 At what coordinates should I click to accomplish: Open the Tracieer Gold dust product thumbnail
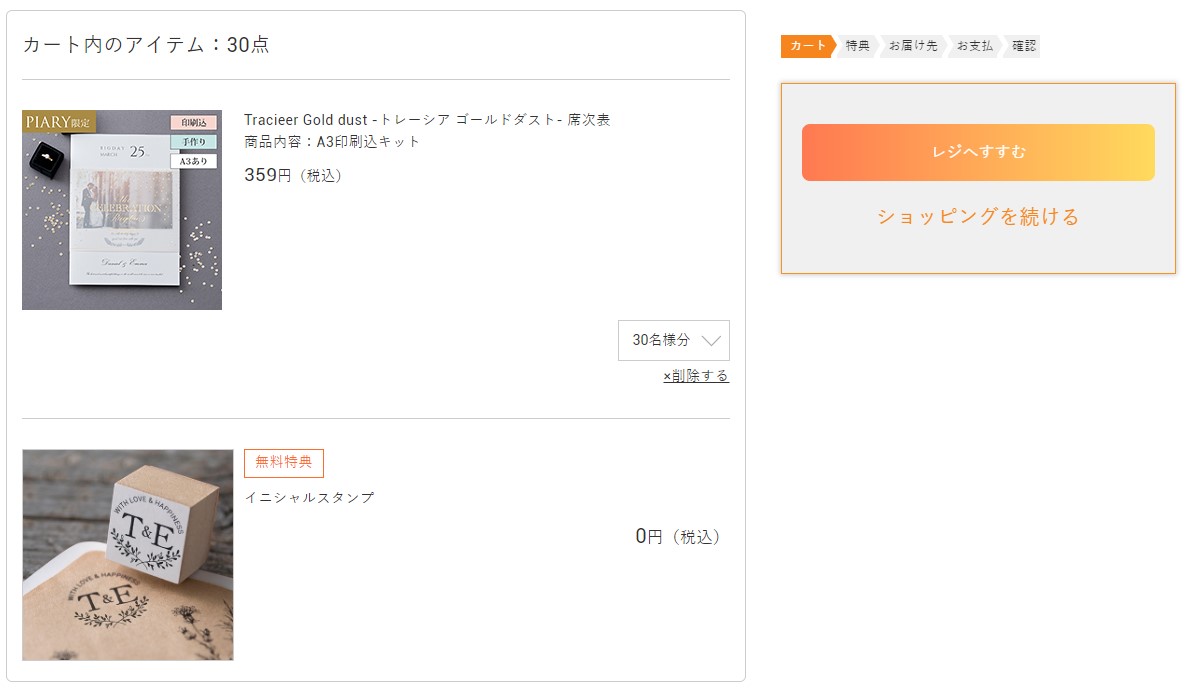tap(122, 210)
